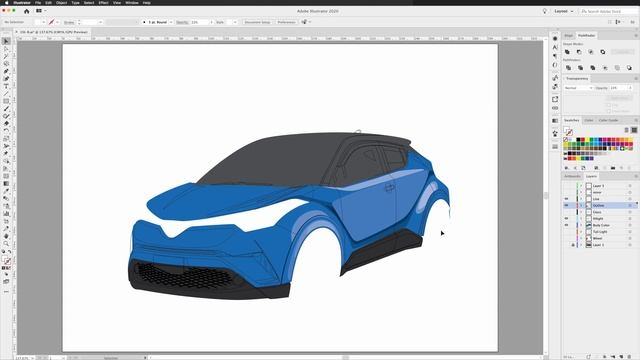Switch to the Color Guide tab
The image size is (640, 360).
[x=608, y=120]
